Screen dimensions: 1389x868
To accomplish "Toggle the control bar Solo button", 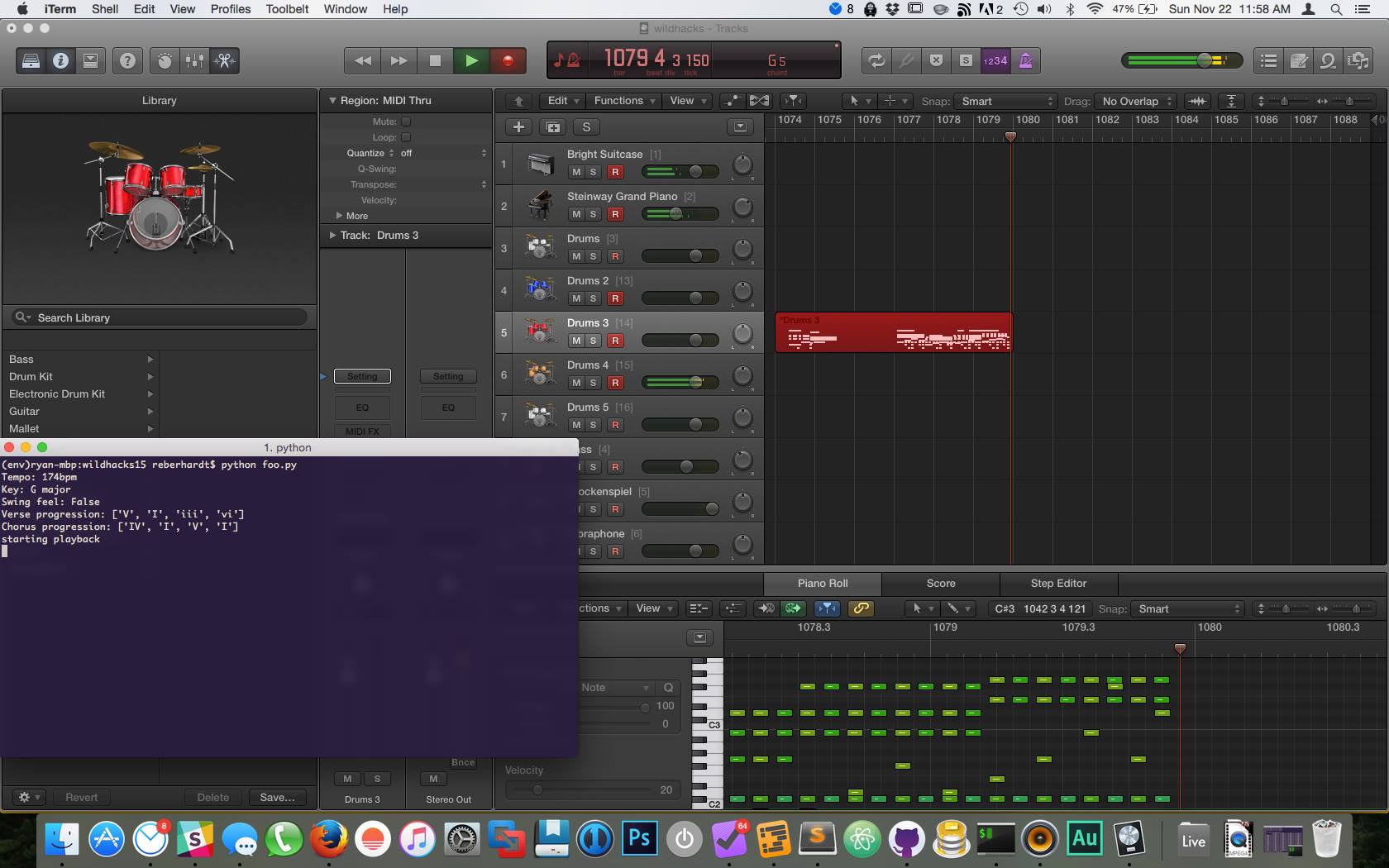I will (x=966, y=60).
